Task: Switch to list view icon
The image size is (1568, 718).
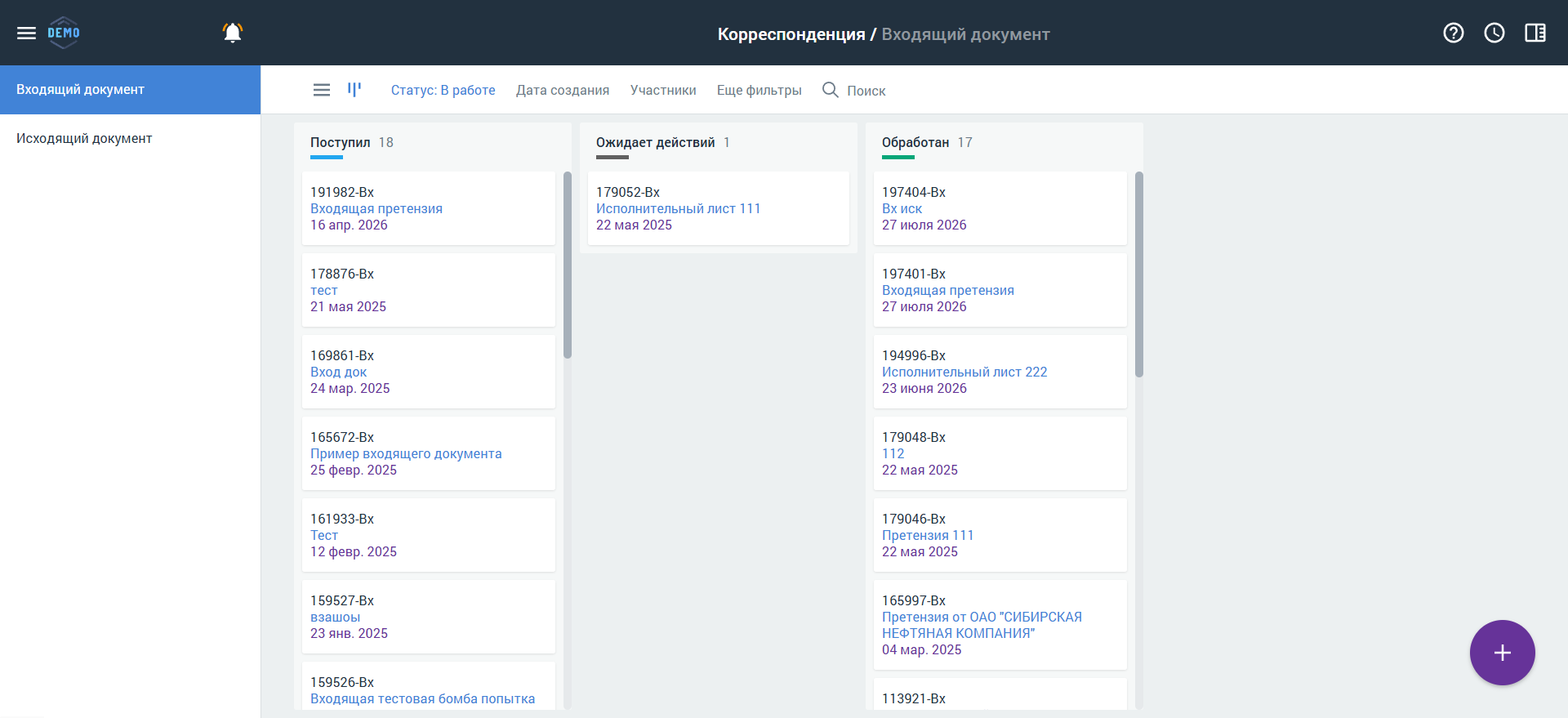Action: coord(322,90)
